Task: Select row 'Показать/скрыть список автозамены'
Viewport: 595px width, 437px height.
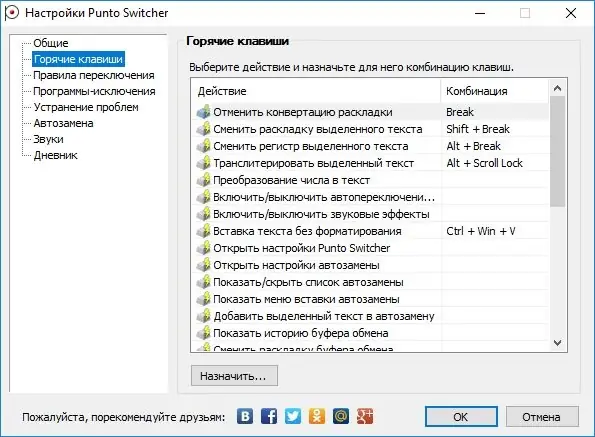Action: tap(370, 282)
